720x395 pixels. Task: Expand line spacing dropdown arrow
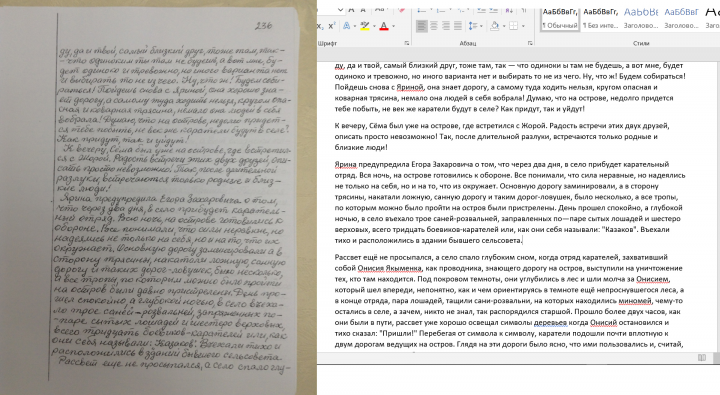481,26
